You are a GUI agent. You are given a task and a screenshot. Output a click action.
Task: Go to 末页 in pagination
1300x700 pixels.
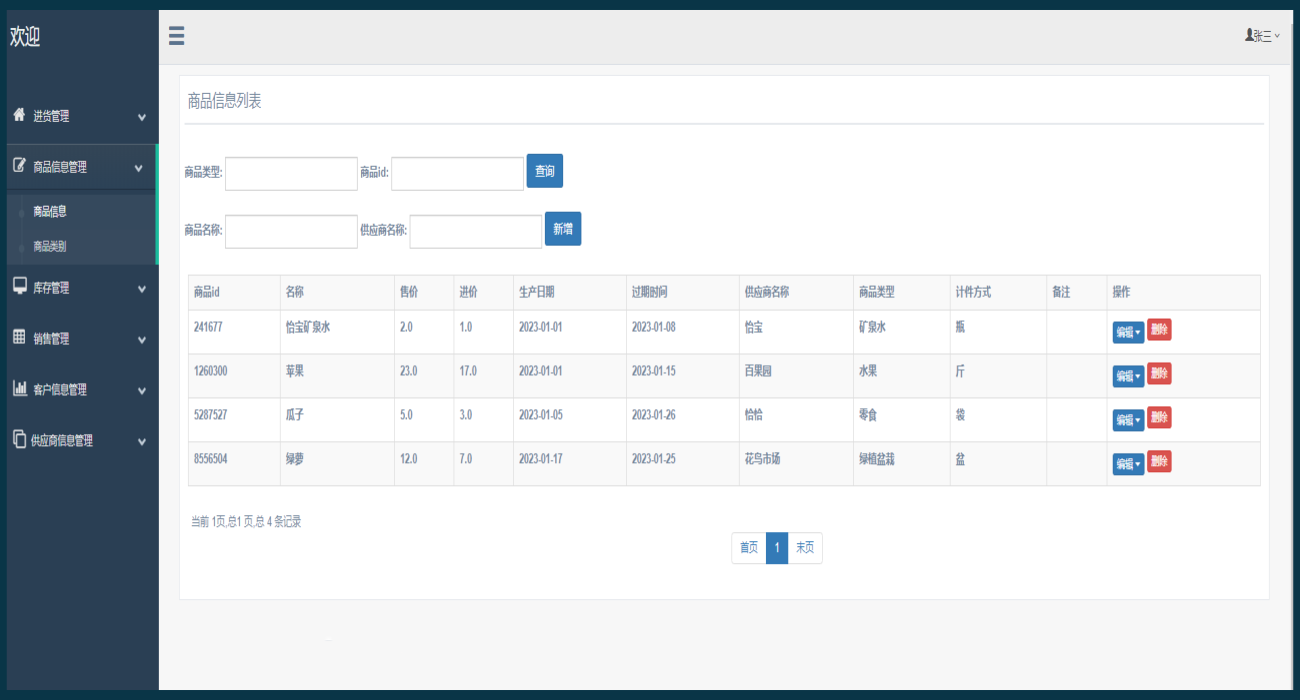coord(805,548)
